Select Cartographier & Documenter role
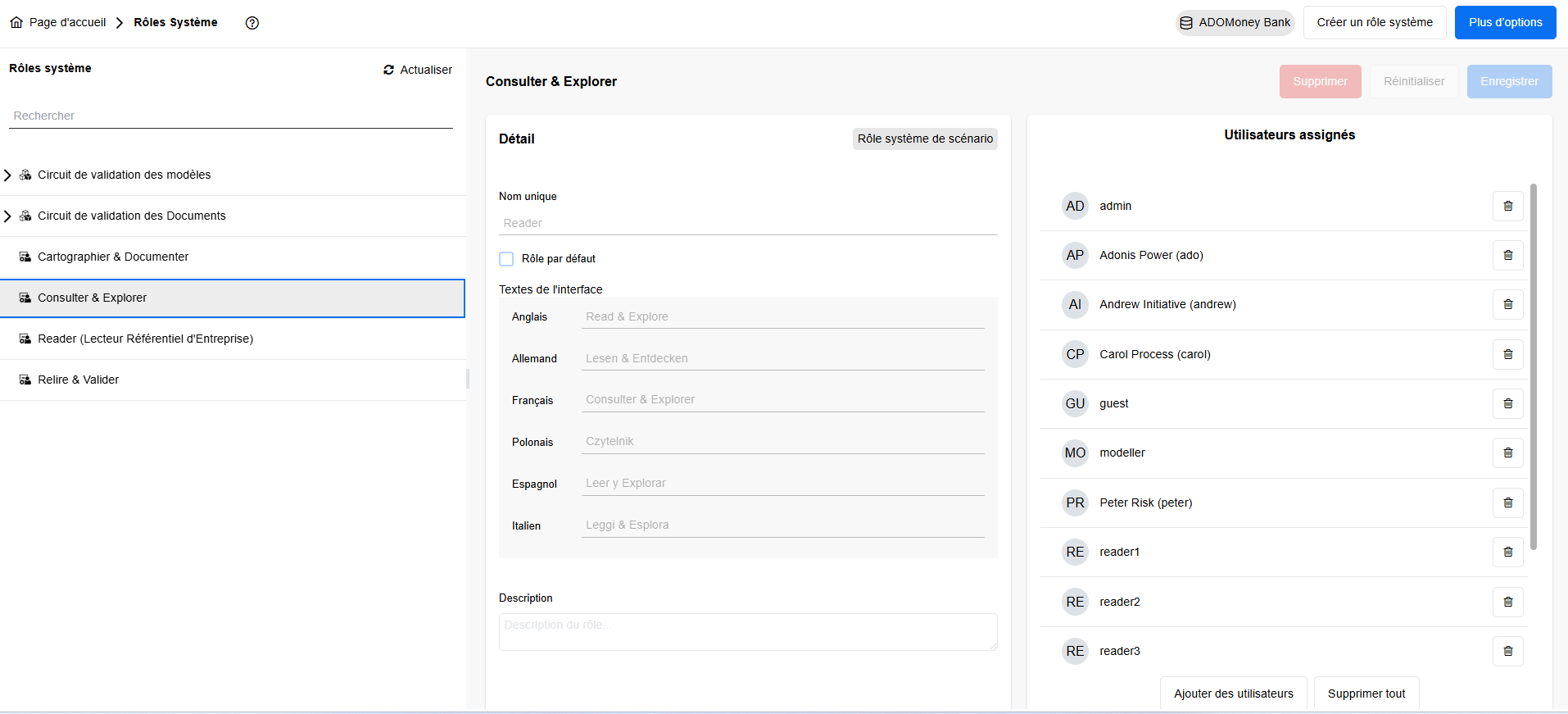1568x714 pixels. 113,257
